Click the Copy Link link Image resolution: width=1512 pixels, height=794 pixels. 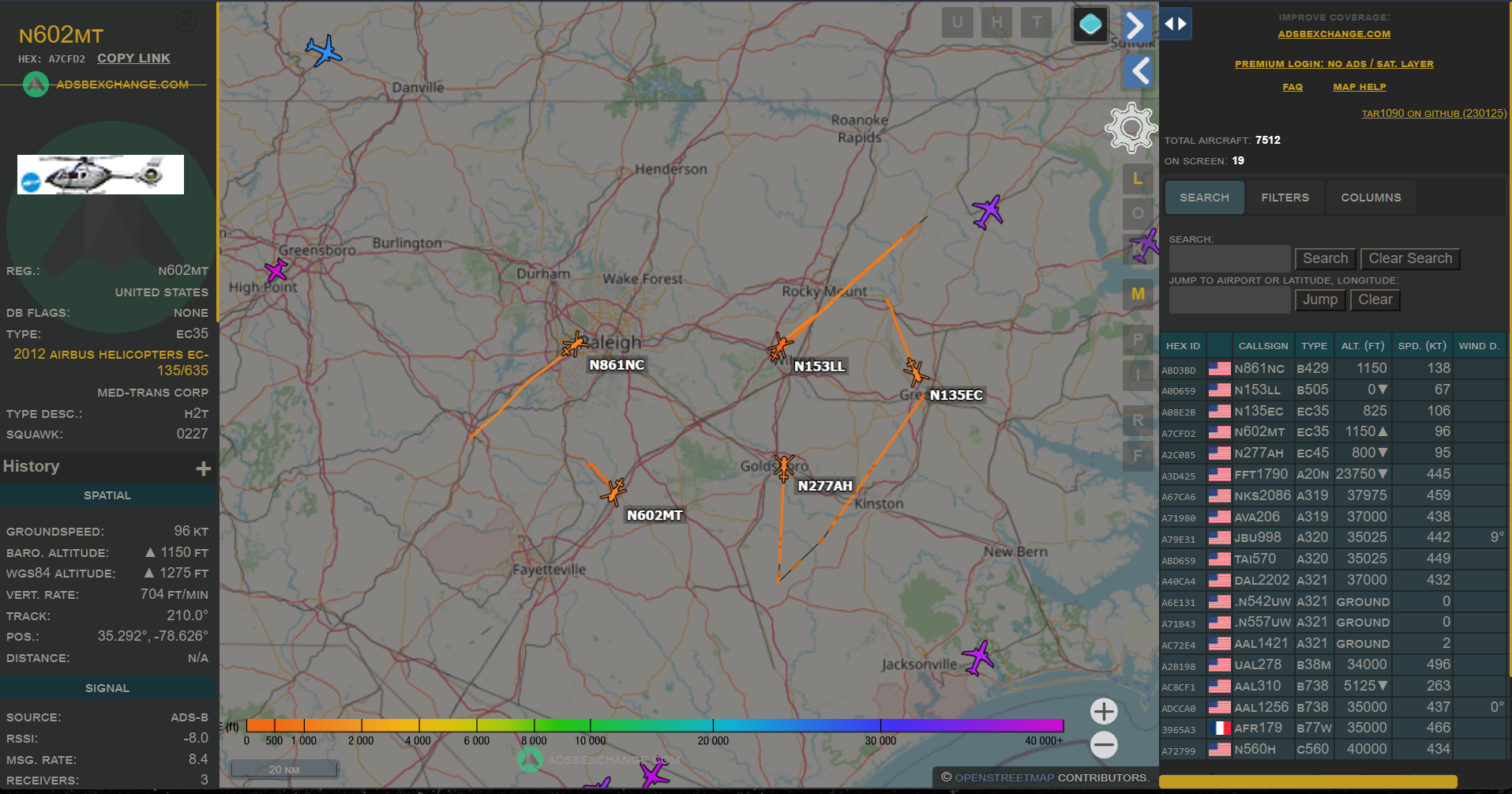click(x=133, y=58)
